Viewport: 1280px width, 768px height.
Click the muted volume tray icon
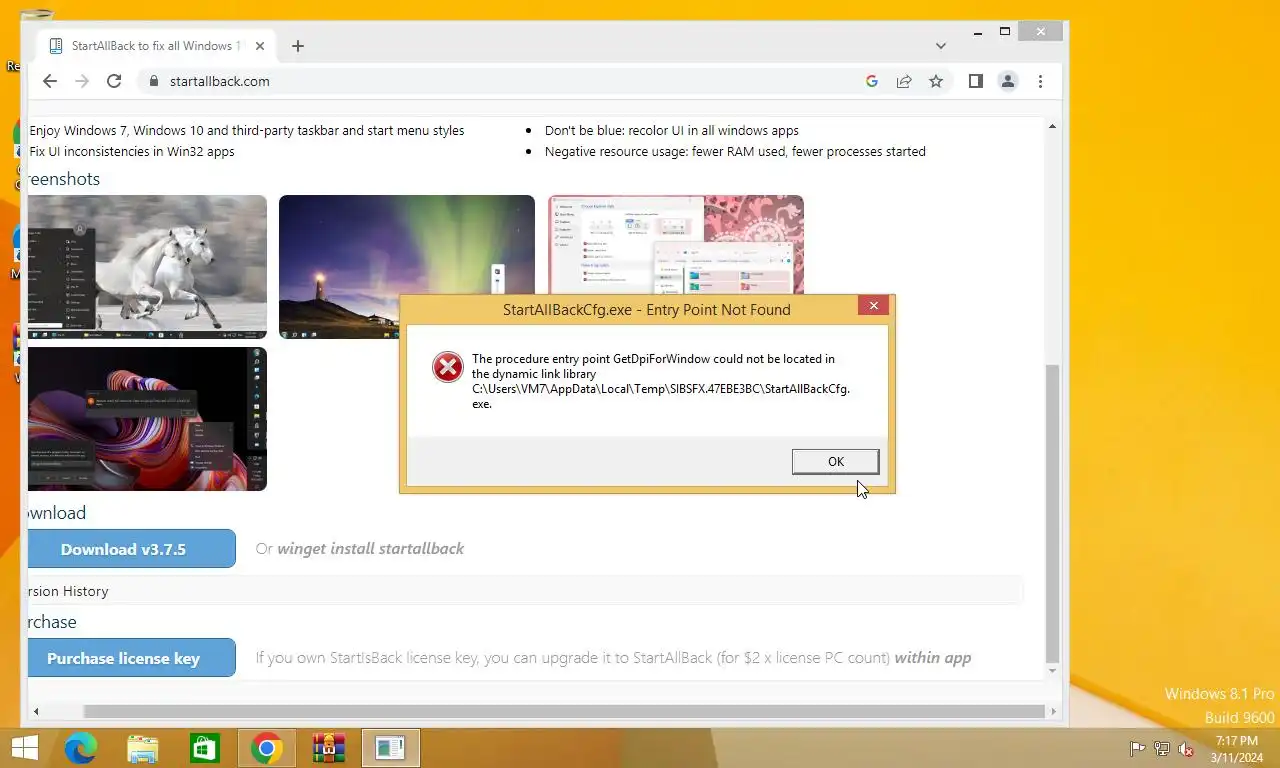[1187, 749]
